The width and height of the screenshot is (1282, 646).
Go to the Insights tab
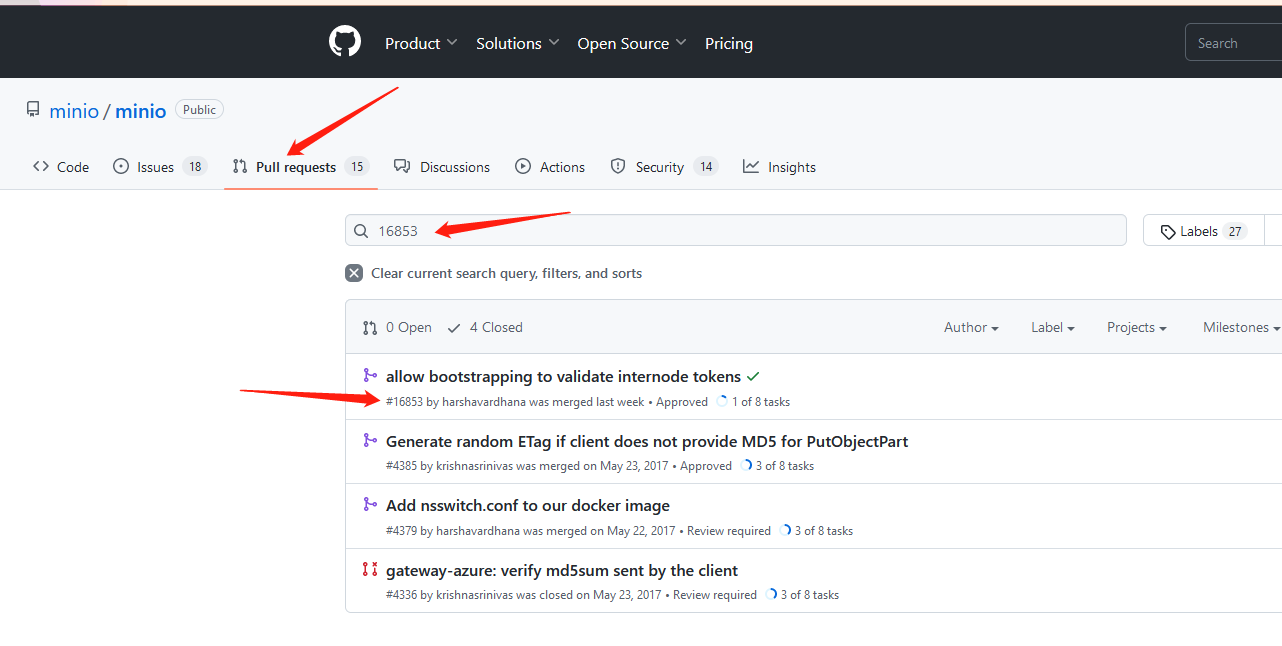point(780,167)
